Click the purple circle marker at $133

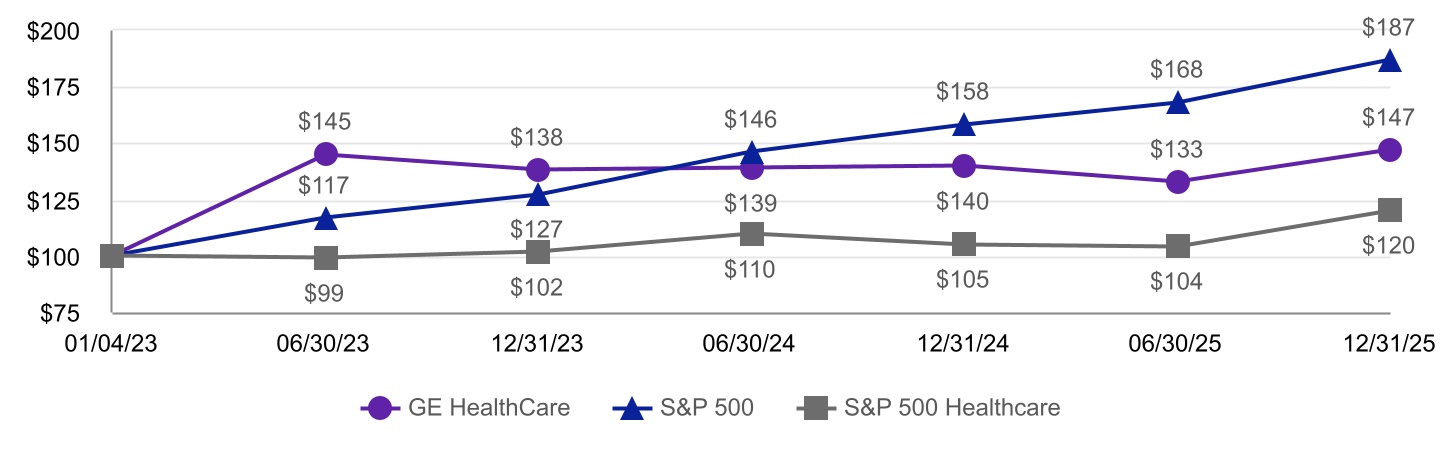coord(1178,182)
